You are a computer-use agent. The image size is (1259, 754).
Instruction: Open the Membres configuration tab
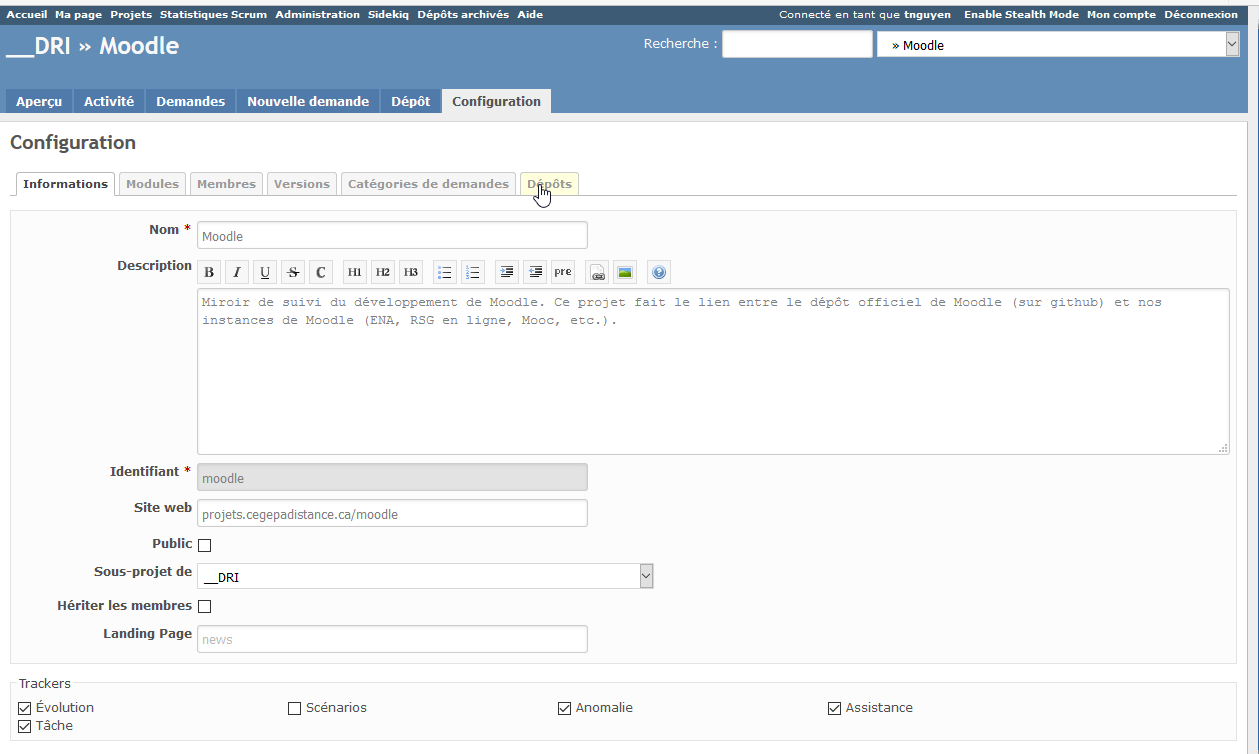tap(226, 184)
